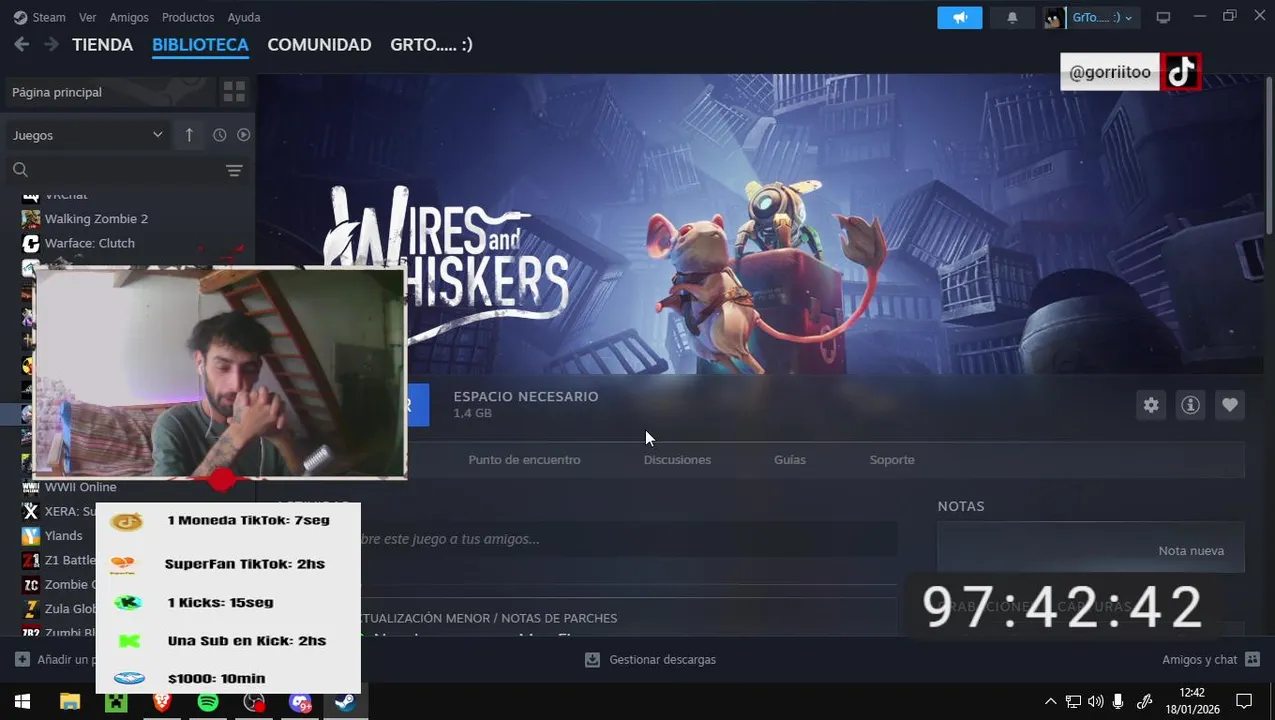This screenshot has width=1275, height=720.
Task: Open the Ver menu
Action: 88,17
